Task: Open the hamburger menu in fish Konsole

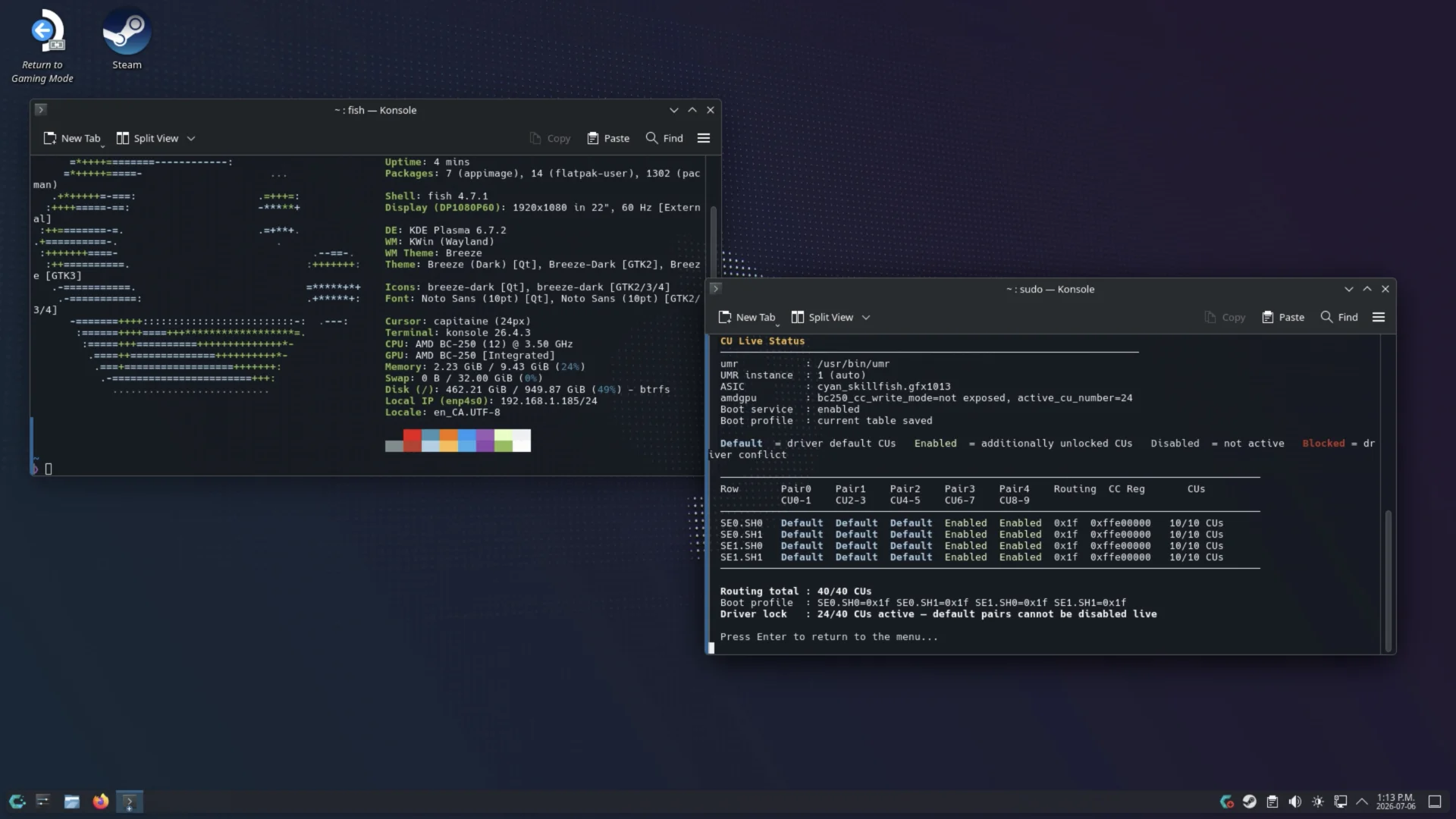Action: coord(704,138)
